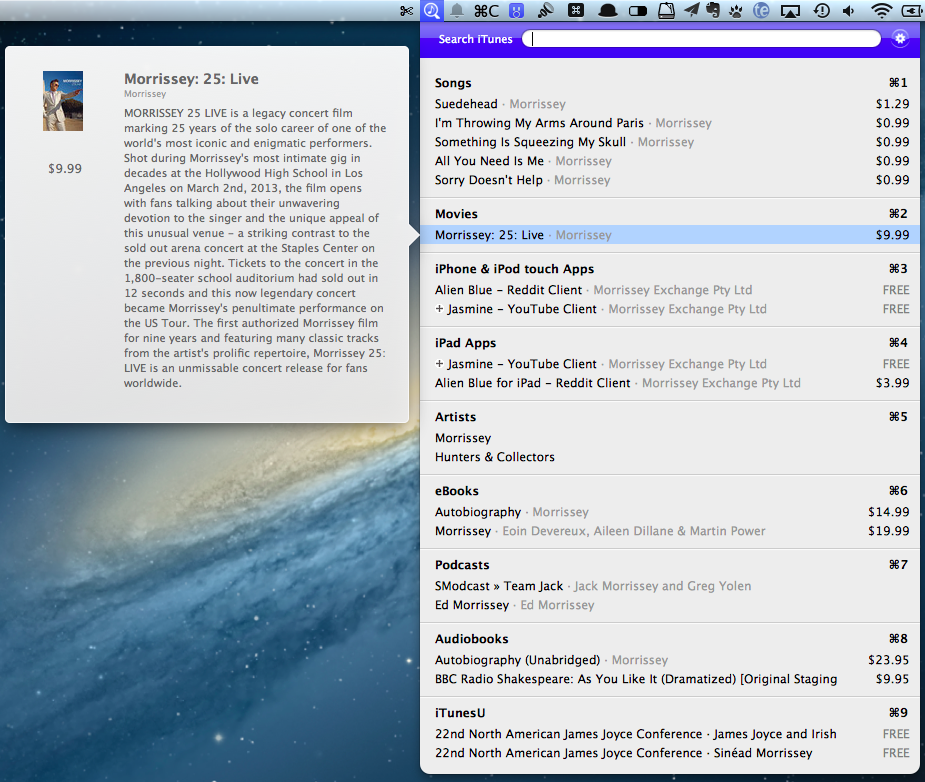The width and height of the screenshot is (925, 782).
Task: Open the settings gear next to the search field
Action: (900, 39)
